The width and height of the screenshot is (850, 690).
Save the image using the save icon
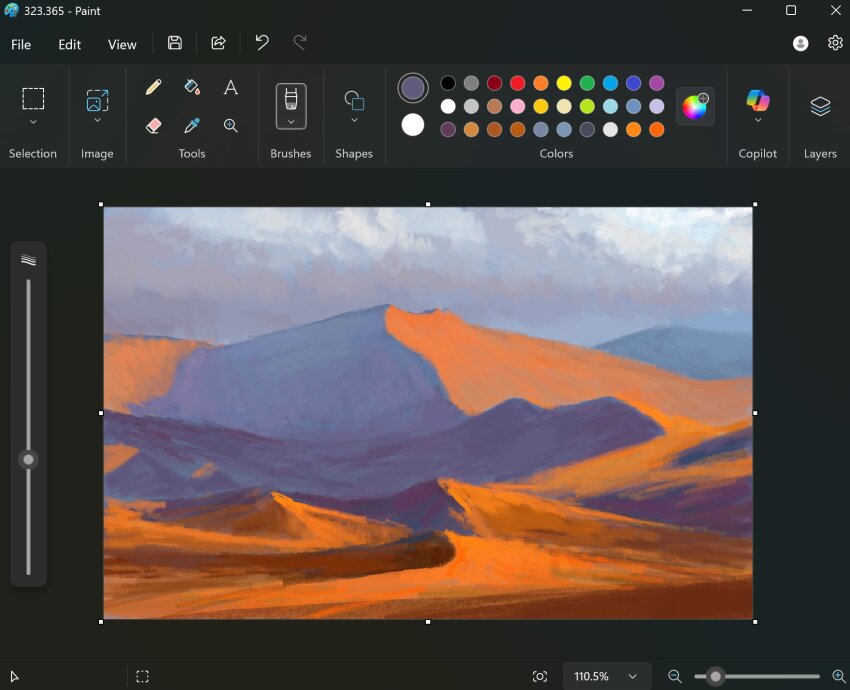(x=174, y=43)
